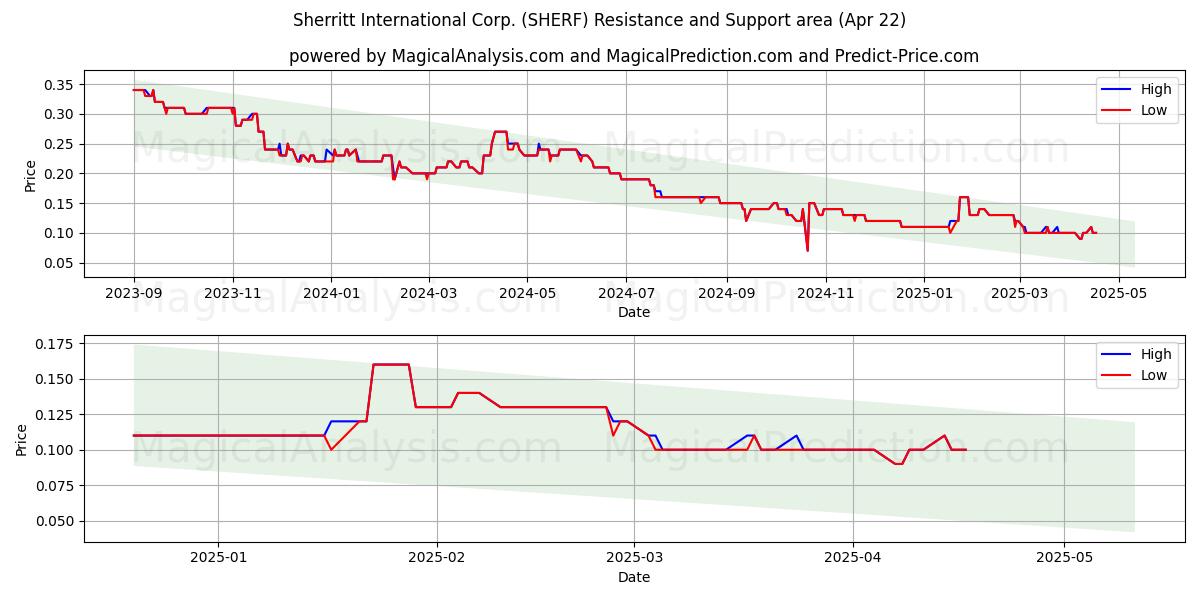Screen dimensions: 1200x600
Task: Click the '2024-11' tick label on top chart
Action: point(825,293)
